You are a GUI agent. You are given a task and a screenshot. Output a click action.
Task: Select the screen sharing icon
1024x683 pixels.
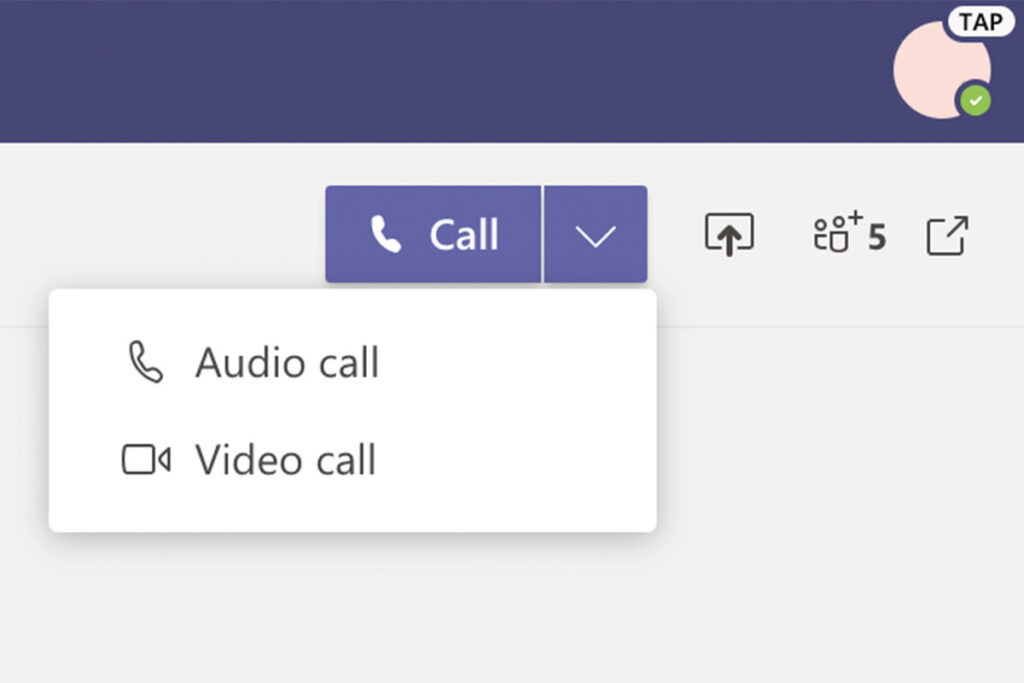click(x=729, y=233)
